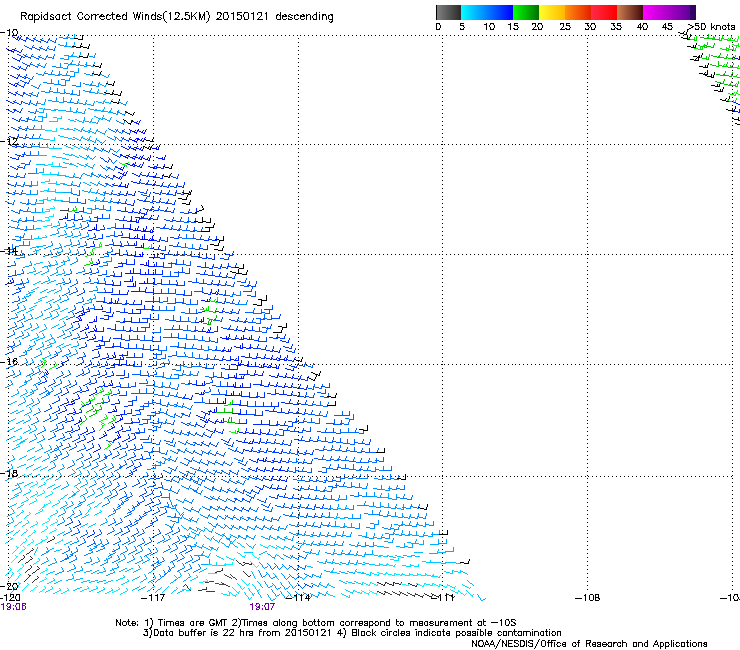740x650 pixels.
Task: Click the -10 latitude label
Action: pos(9,33)
